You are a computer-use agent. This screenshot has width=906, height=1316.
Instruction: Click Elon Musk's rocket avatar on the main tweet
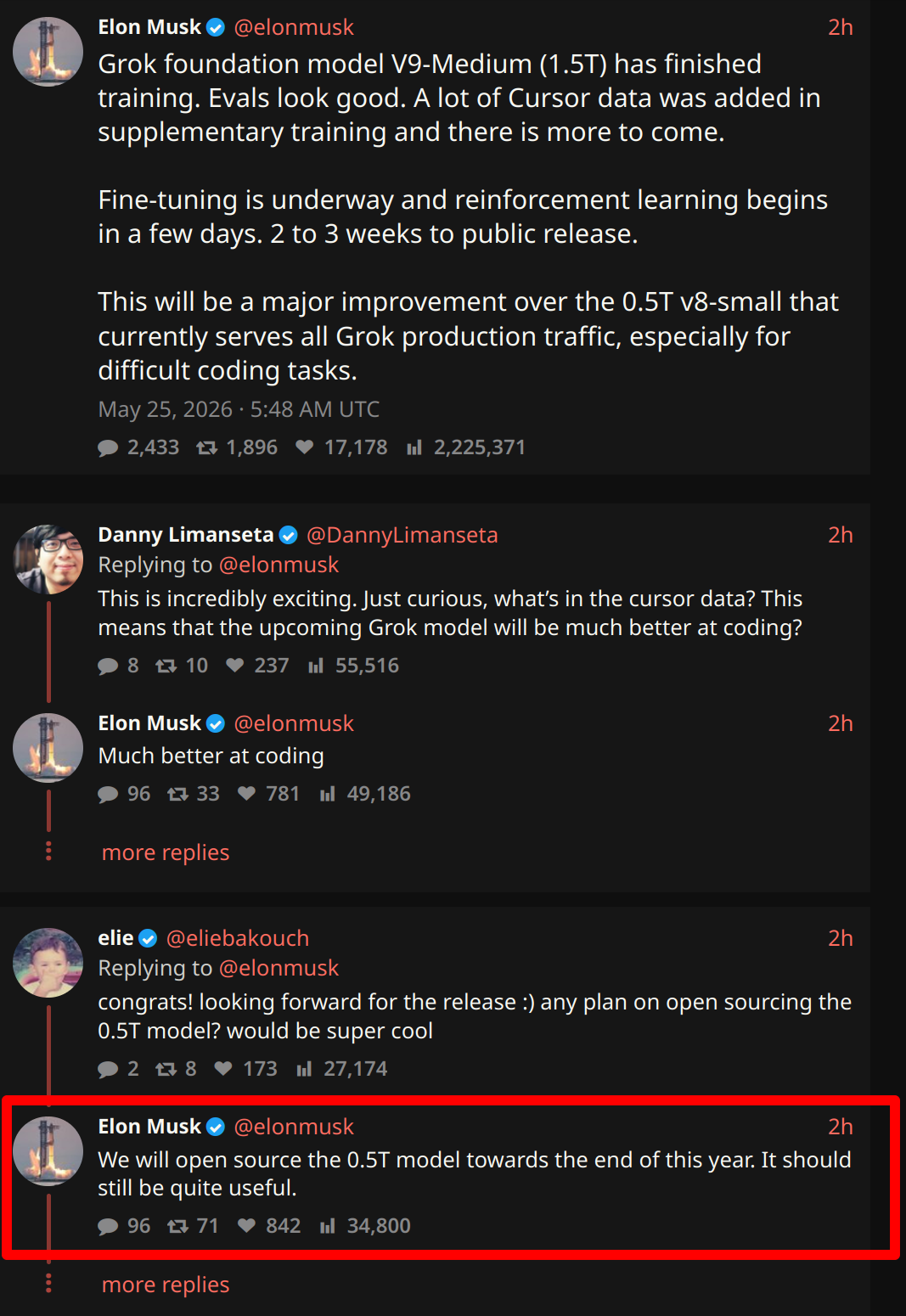(x=48, y=52)
